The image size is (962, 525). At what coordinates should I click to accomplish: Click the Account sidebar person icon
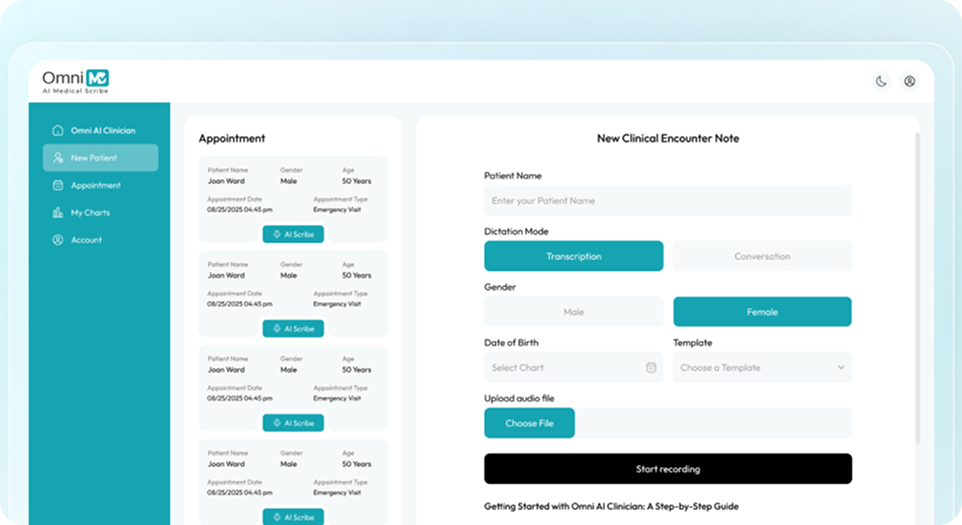pos(58,240)
